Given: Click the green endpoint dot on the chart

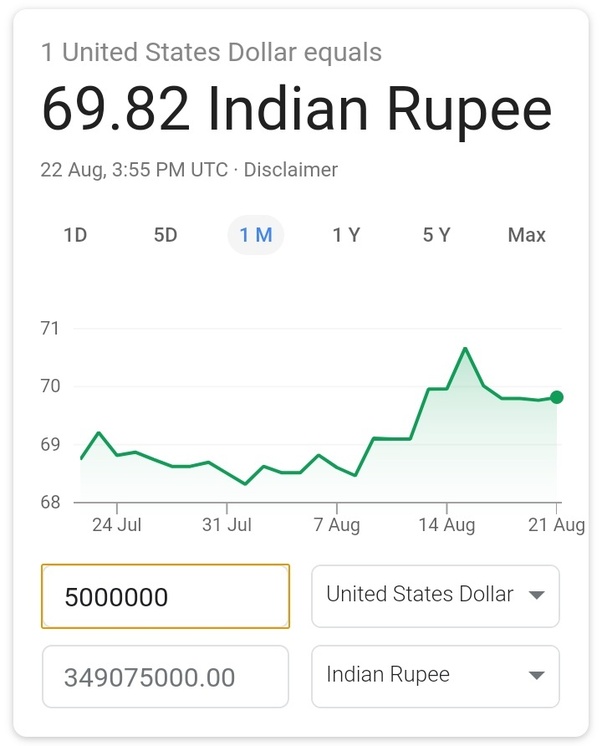Looking at the screenshot, I should (557, 397).
